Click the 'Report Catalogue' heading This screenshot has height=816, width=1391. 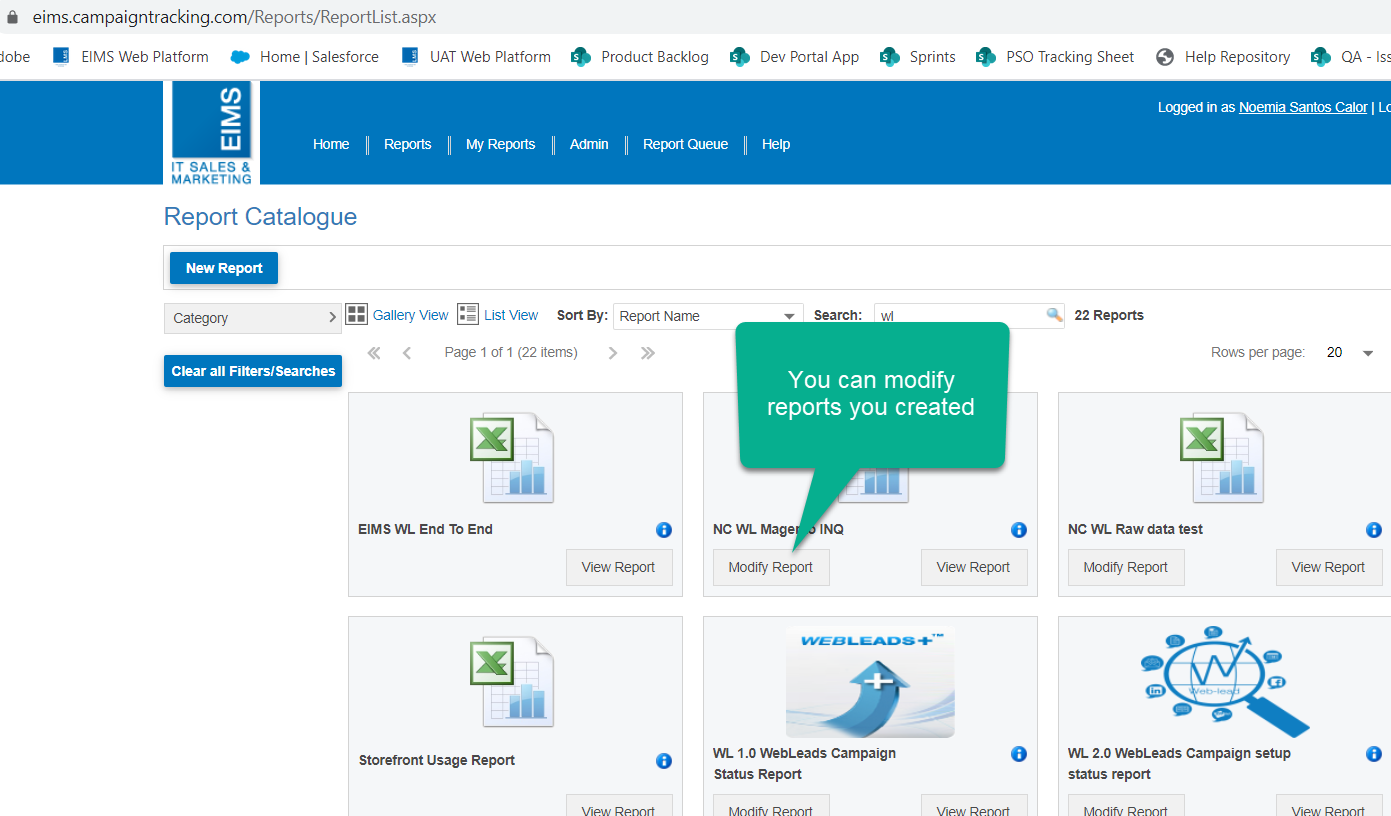click(260, 217)
